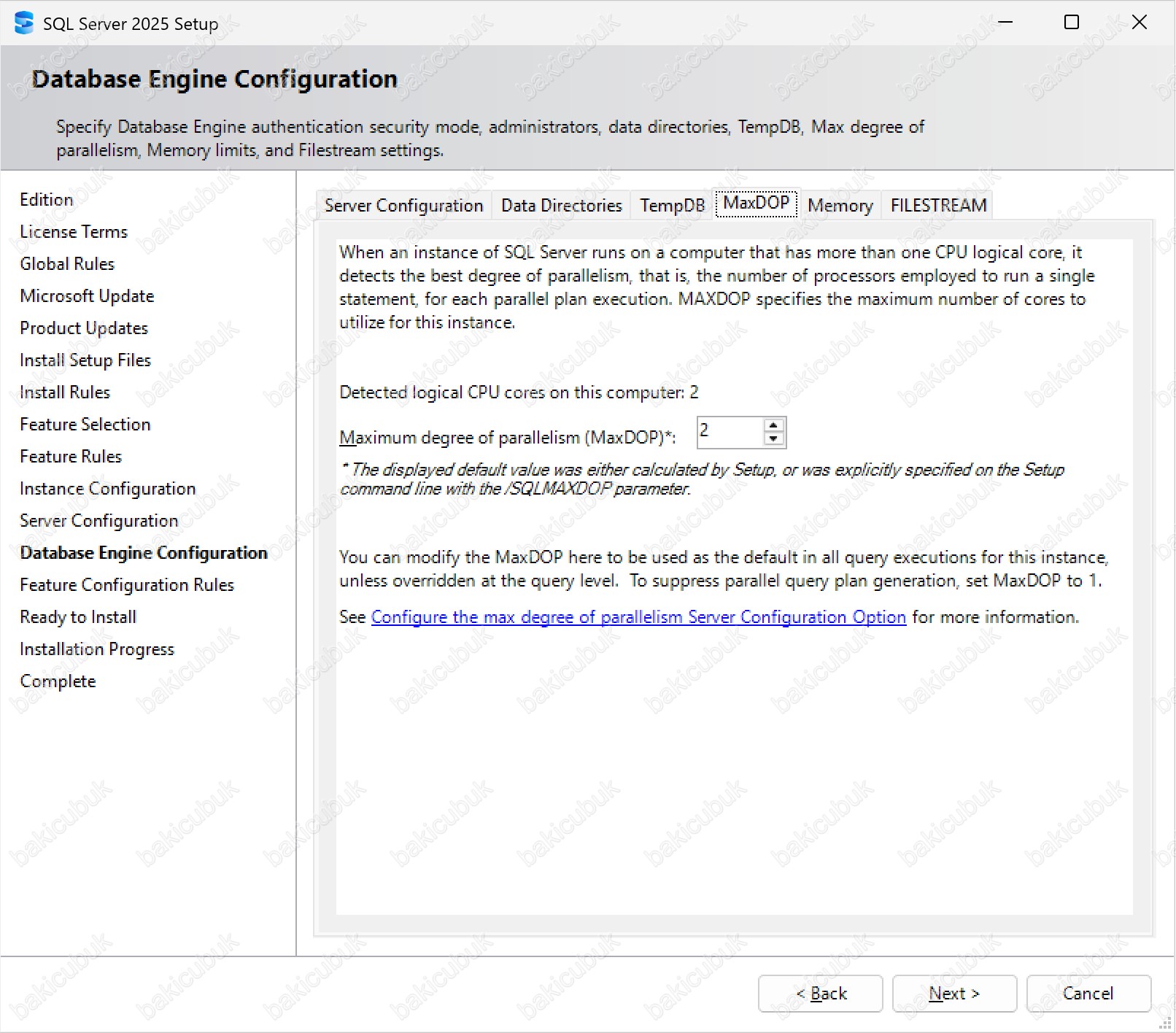Screen dimensions: 1176x1033
Task: Select the Complete step in sidebar
Action: click(58, 681)
